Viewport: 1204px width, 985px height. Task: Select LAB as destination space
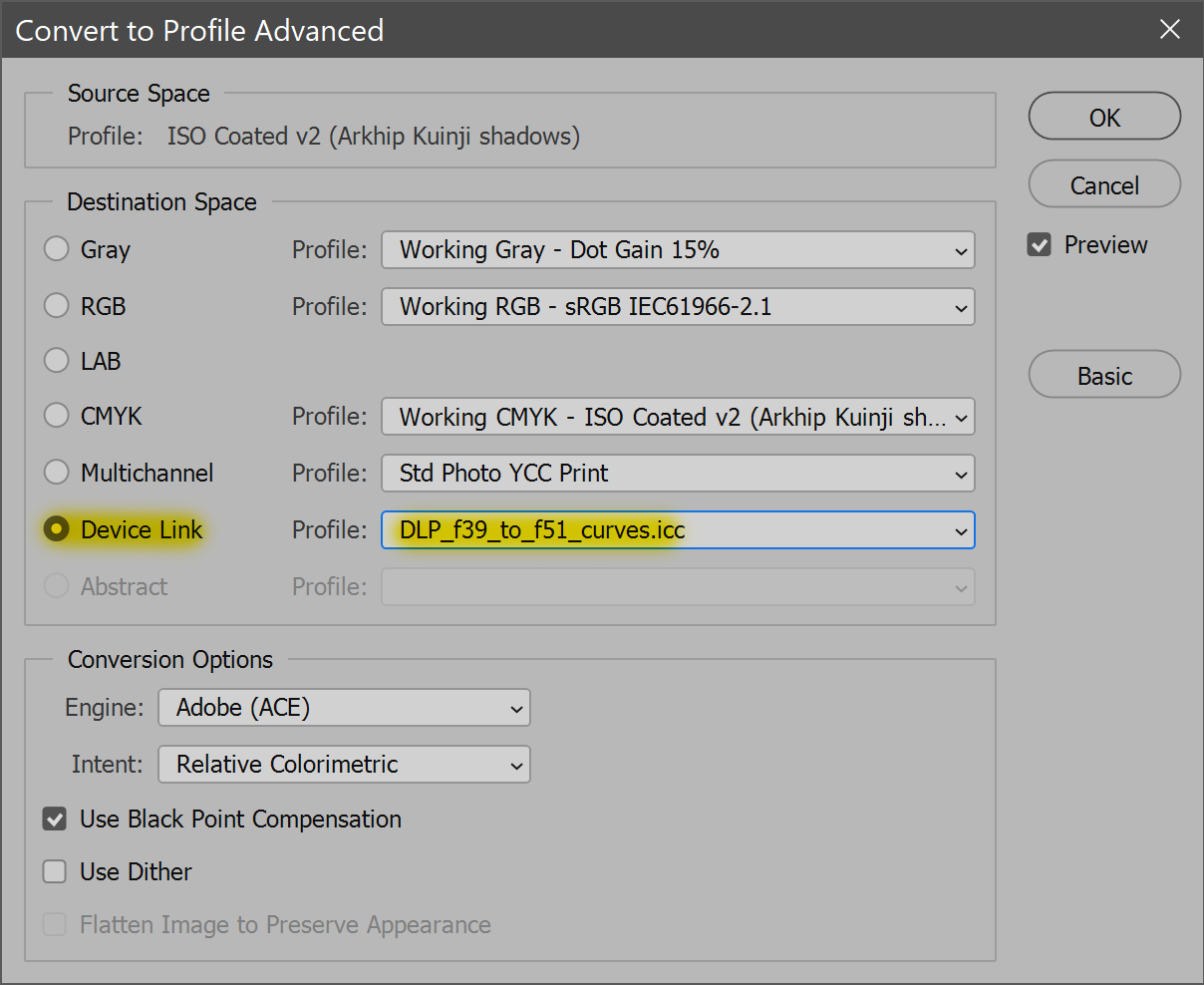tap(57, 361)
